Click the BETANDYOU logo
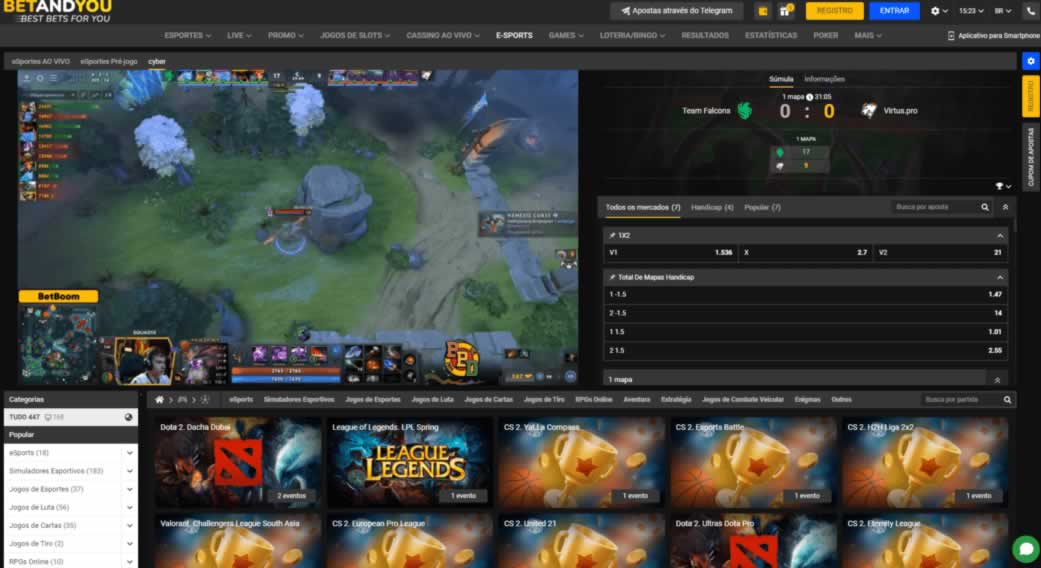The width and height of the screenshot is (1041, 568). point(58,11)
